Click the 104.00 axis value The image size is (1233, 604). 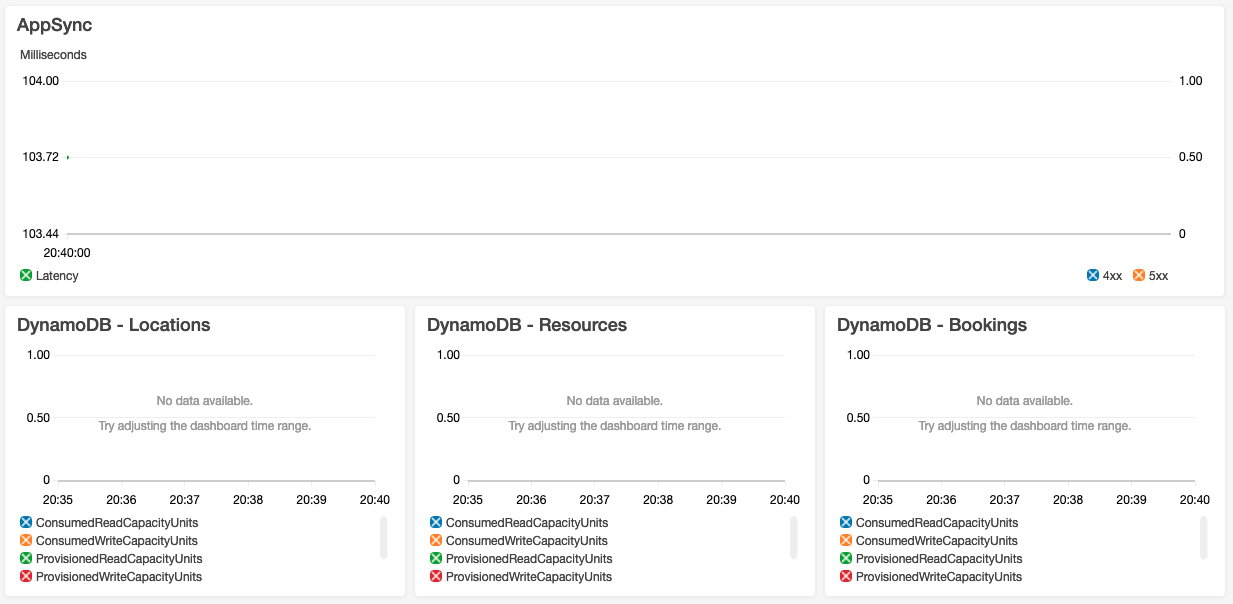(41, 81)
